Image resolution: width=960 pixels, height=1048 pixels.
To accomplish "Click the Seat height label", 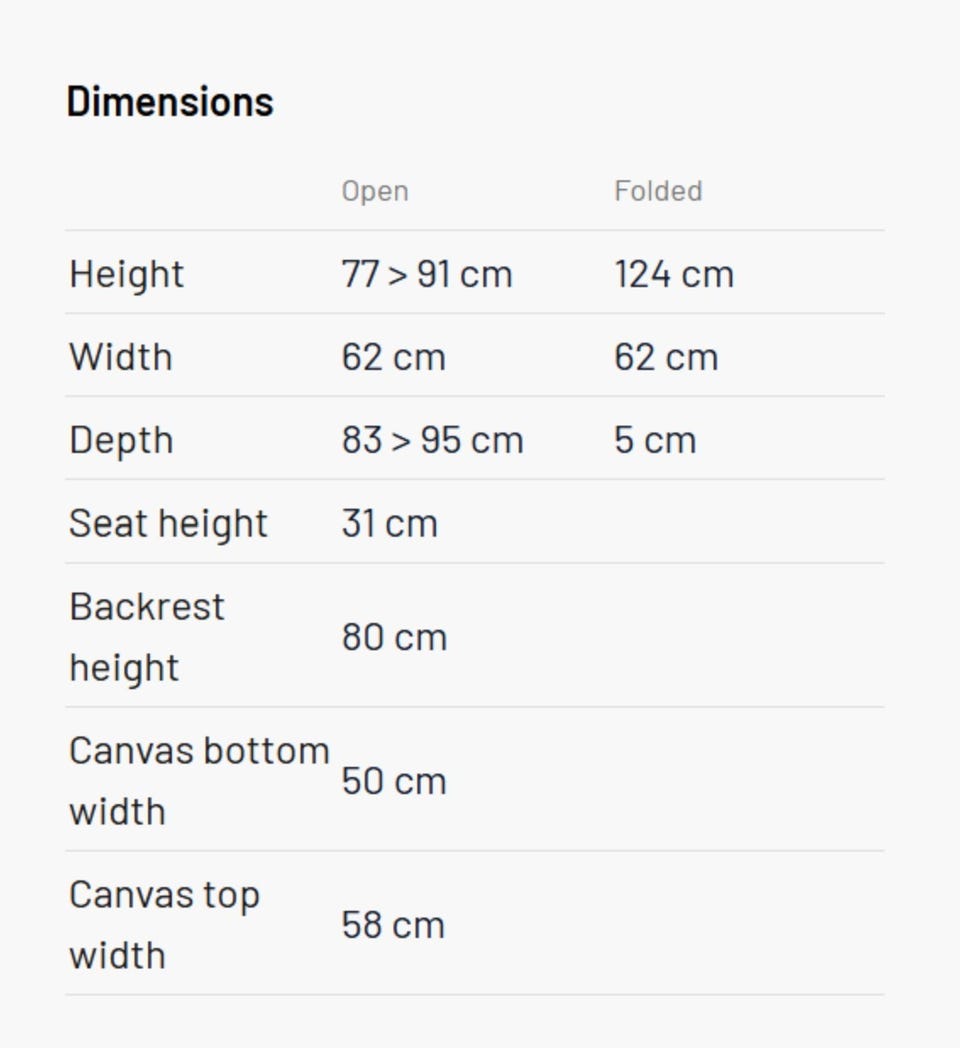I will coord(168,523).
